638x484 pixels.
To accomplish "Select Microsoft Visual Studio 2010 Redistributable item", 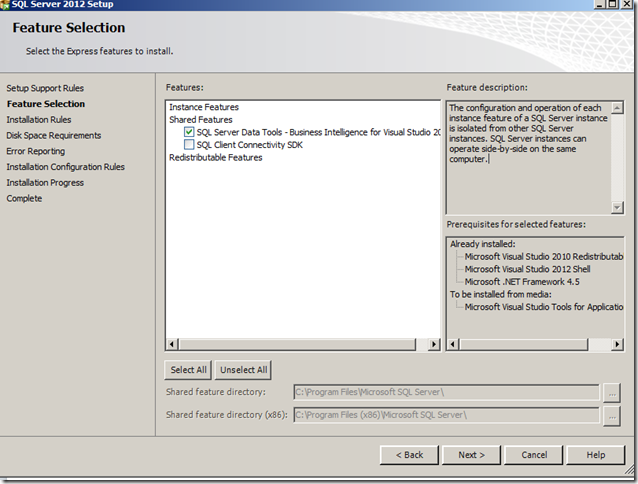I will pos(544,257).
